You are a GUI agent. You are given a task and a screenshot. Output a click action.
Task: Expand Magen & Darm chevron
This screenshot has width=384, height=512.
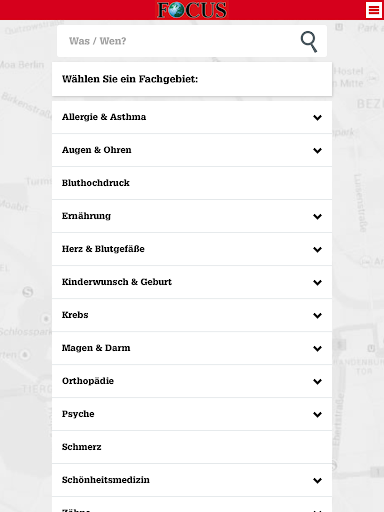tap(317, 348)
